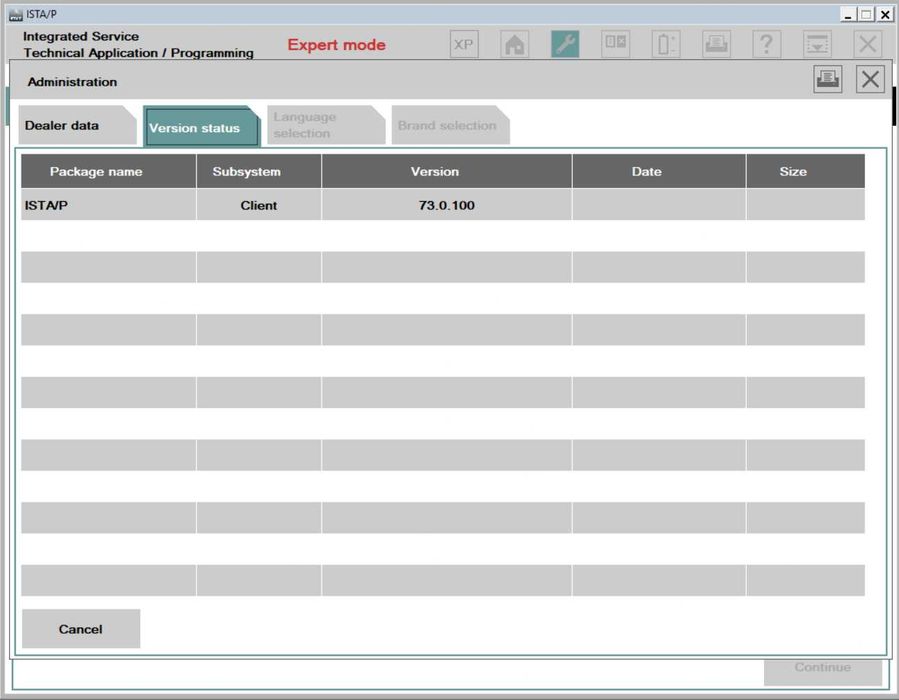899x700 pixels.
Task: Minimize the ISTA/P window
Action: (x=849, y=14)
